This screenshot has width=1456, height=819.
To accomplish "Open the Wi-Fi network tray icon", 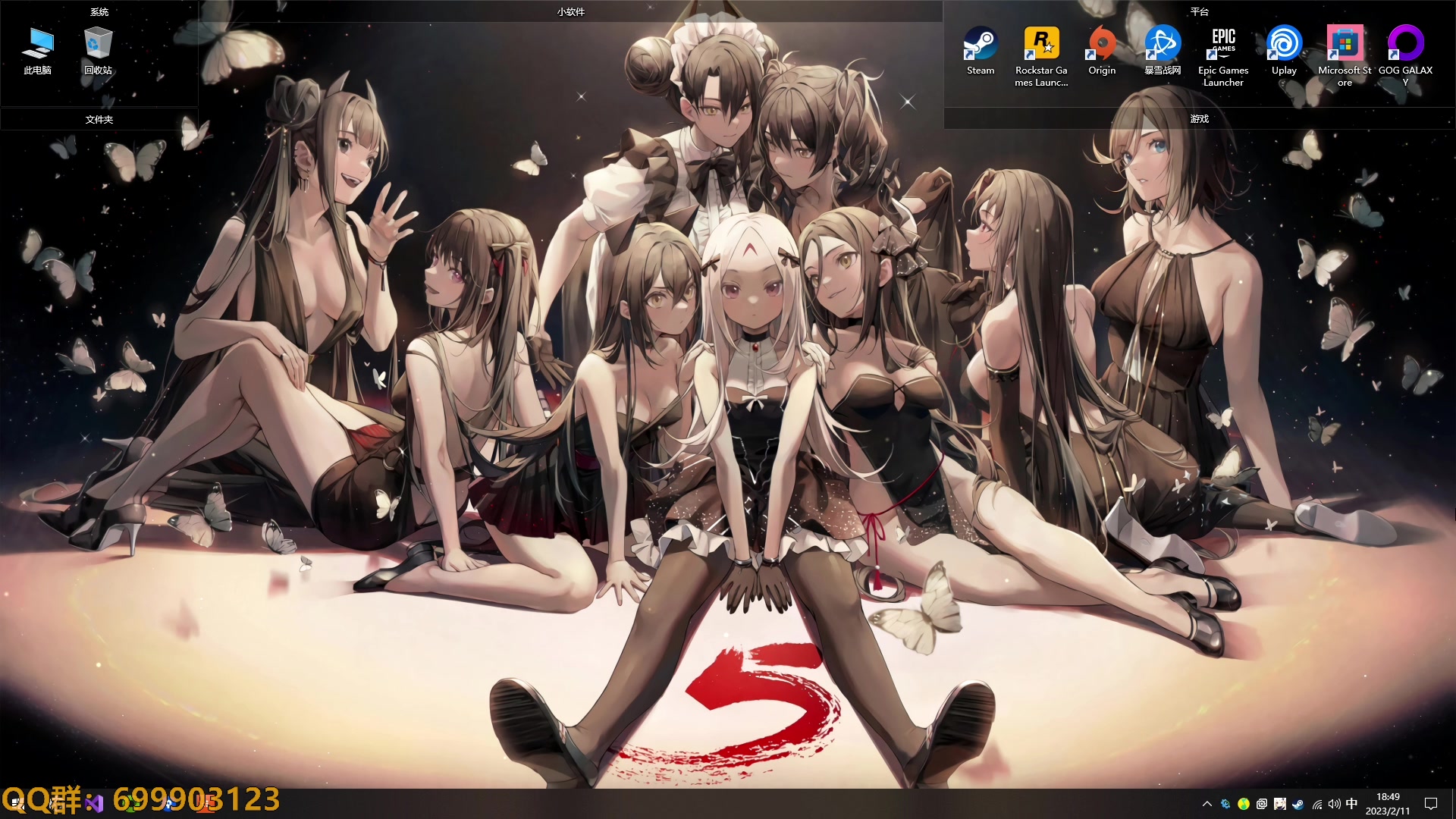I will (x=1317, y=804).
